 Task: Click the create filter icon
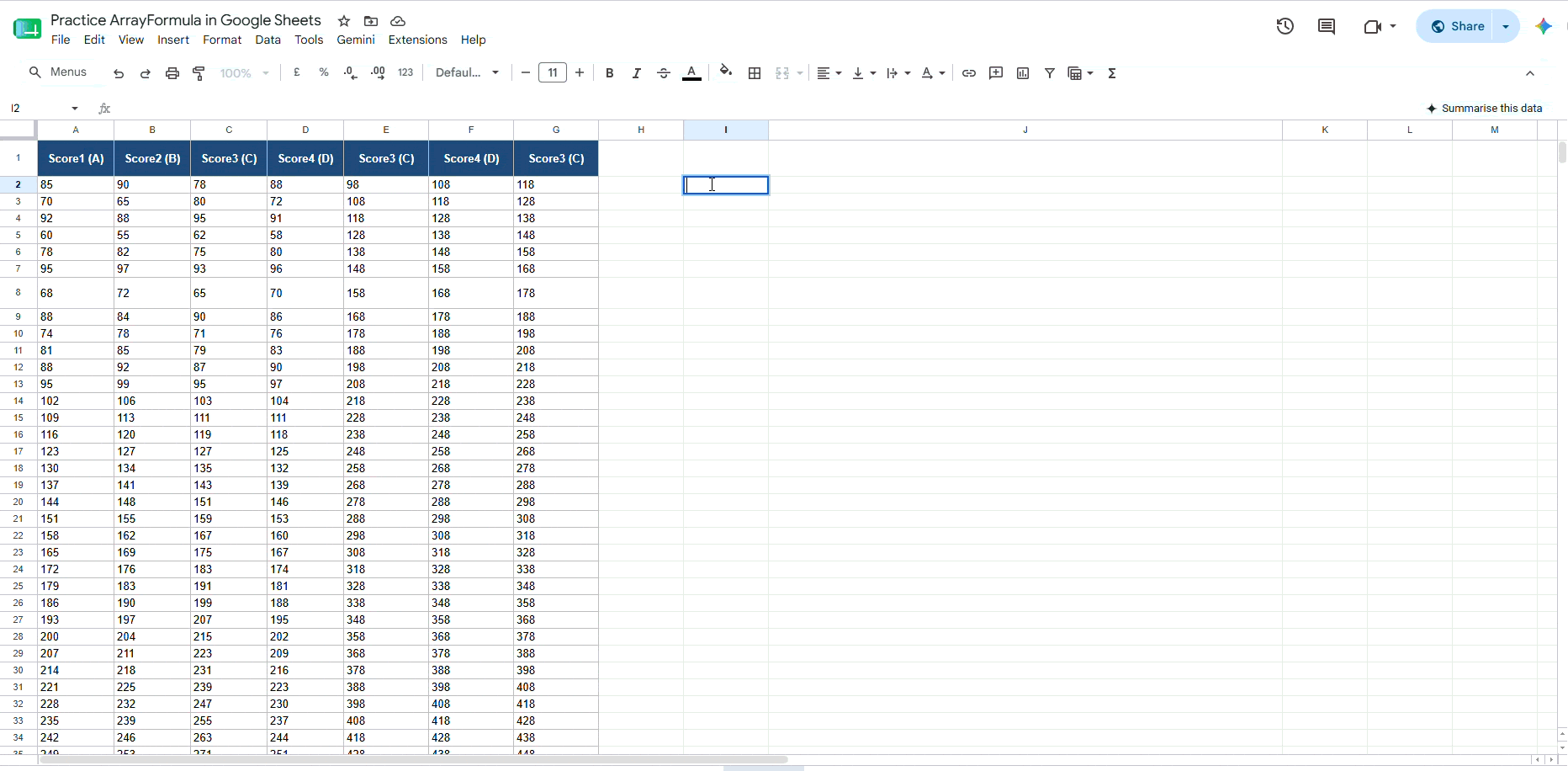1050,73
